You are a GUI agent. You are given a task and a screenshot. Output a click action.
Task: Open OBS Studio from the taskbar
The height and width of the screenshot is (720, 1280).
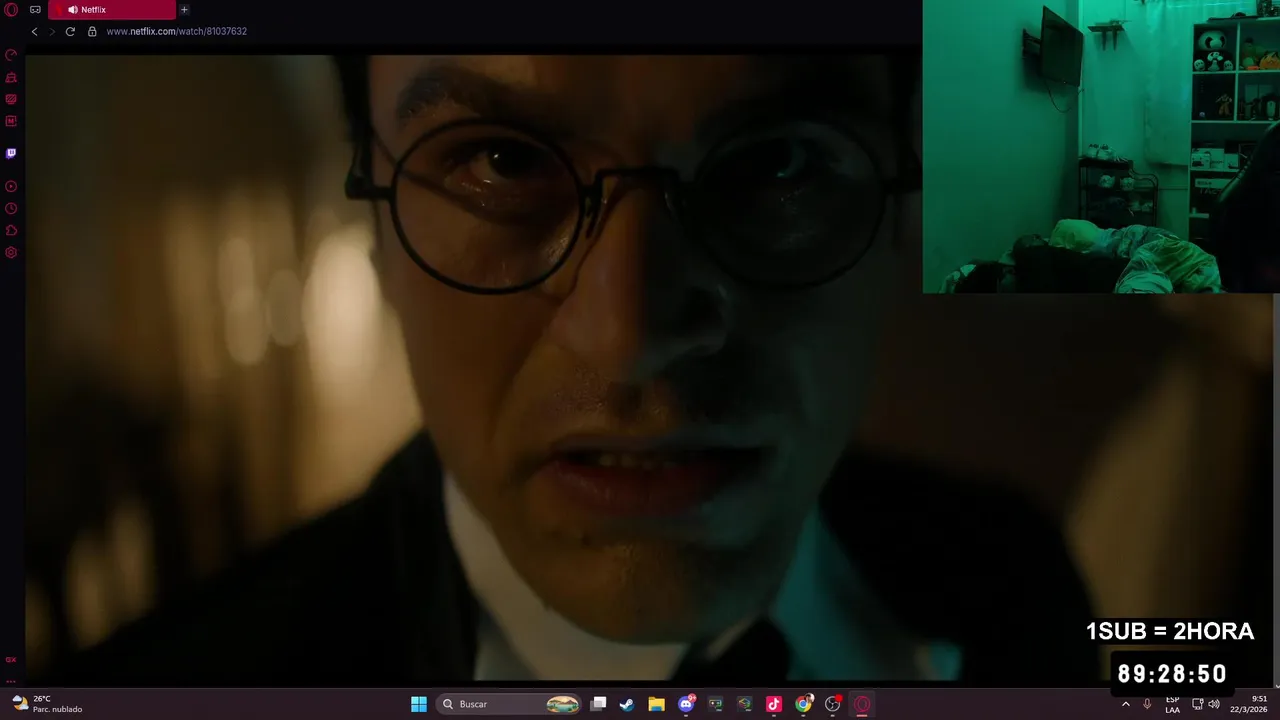coord(832,704)
